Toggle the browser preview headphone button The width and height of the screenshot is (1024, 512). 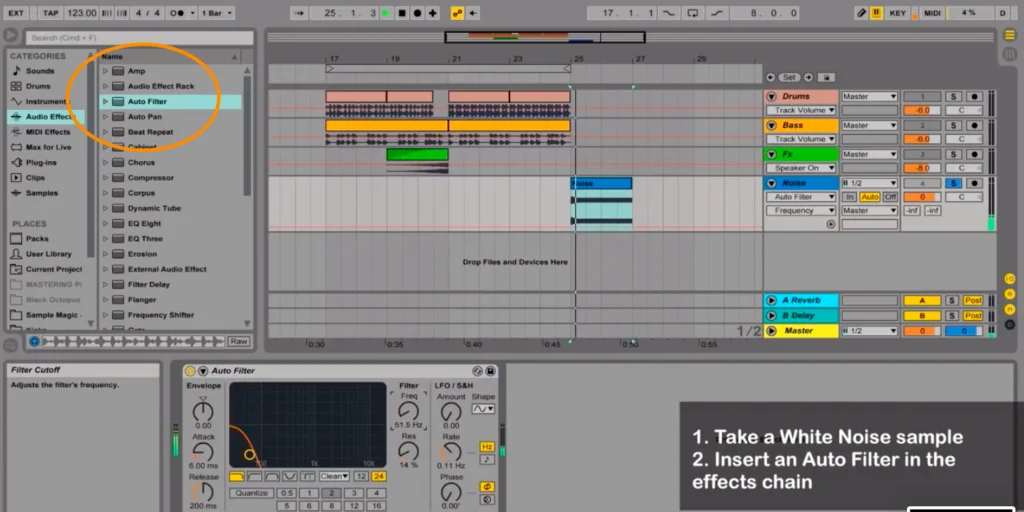(x=35, y=342)
